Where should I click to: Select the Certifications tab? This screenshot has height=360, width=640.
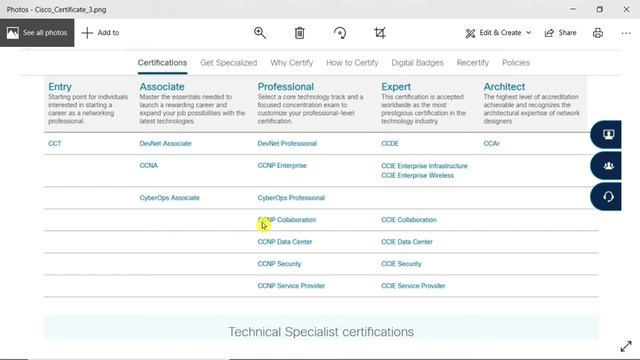point(162,63)
